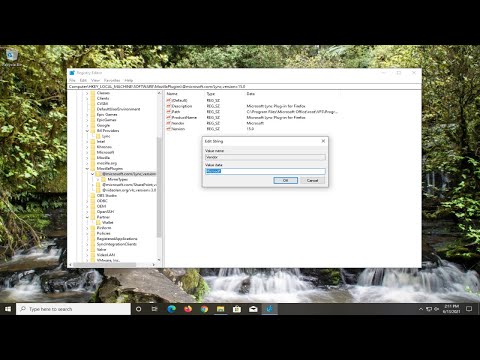The width and height of the screenshot is (480, 360).
Task: Click the ProductName value string icon
Action: tap(169, 117)
